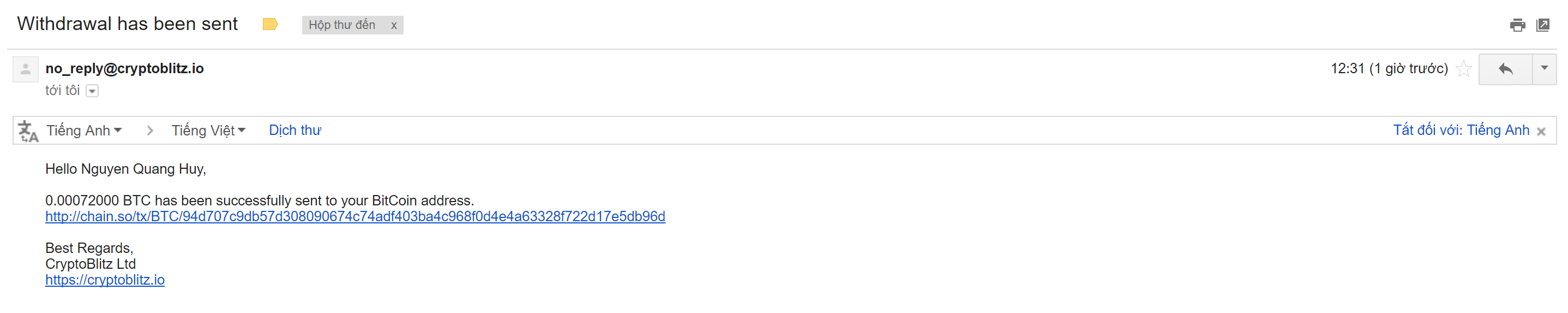Remove the Hộp thư đến label
Viewport: 1568px width, 313px height.
(394, 25)
